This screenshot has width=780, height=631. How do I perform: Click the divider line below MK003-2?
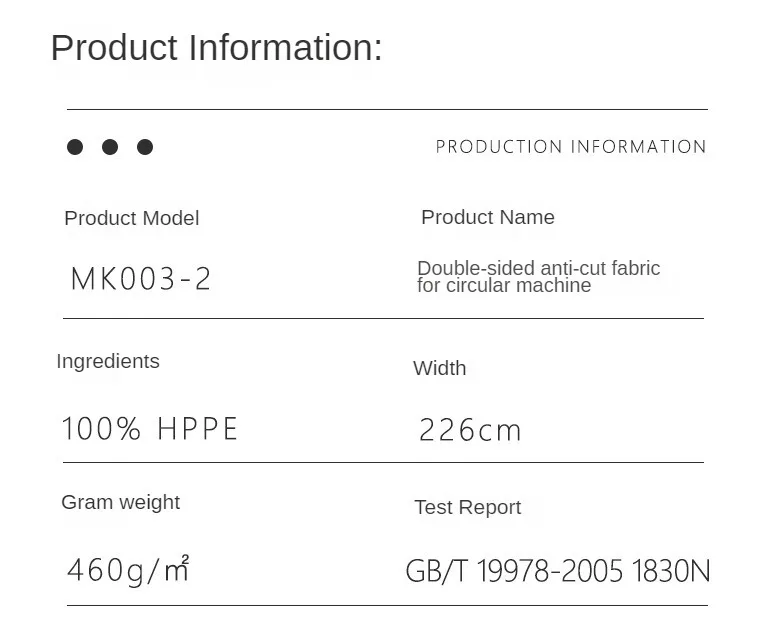[383, 318]
